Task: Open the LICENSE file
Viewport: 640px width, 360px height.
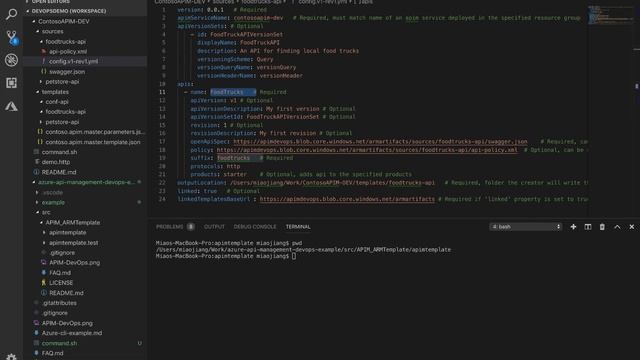Action: coord(61,282)
